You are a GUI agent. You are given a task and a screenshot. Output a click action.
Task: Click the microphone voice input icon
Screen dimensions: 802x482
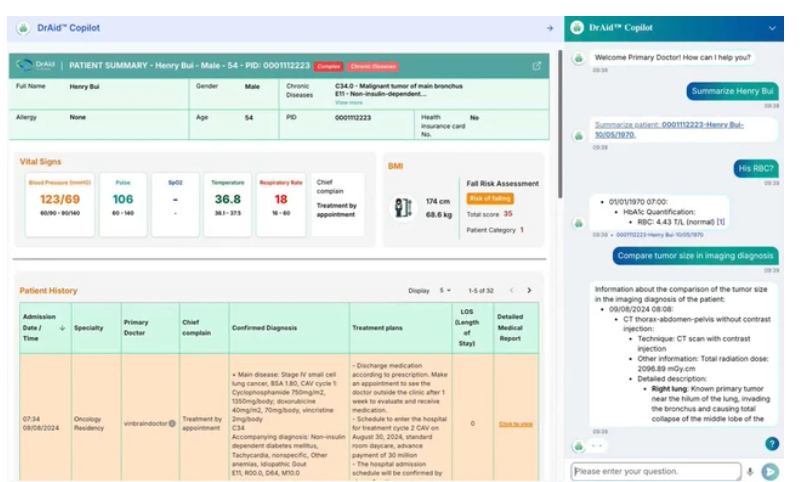(x=750, y=472)
